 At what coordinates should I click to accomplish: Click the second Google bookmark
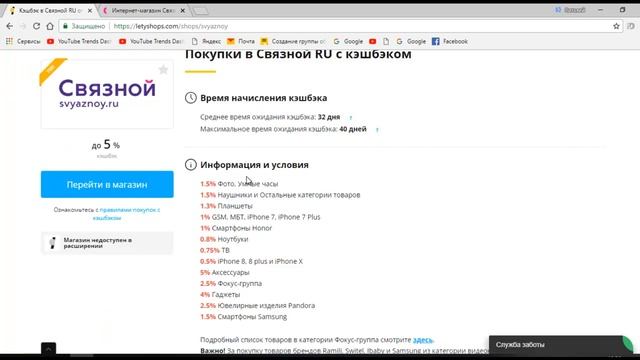[411, 41]
